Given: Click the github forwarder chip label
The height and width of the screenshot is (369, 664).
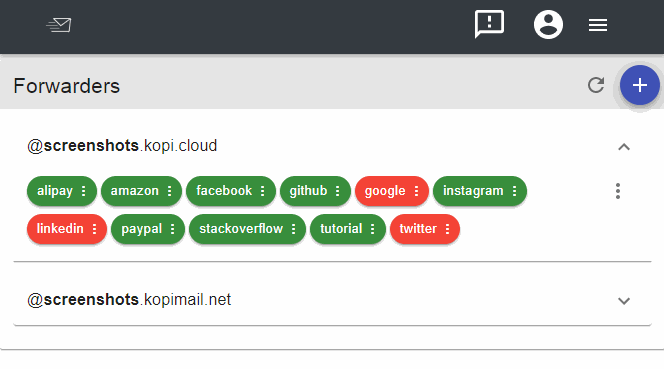Looking at the screenshot, I should [308, 191].
